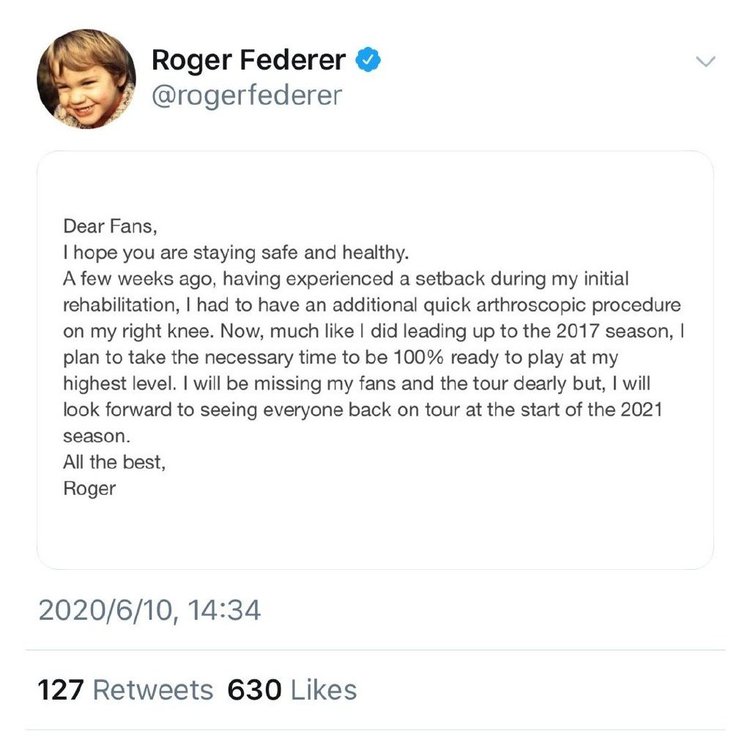
Task: Open Roger Federer's profile avatar photo
Action: [86, 78]
